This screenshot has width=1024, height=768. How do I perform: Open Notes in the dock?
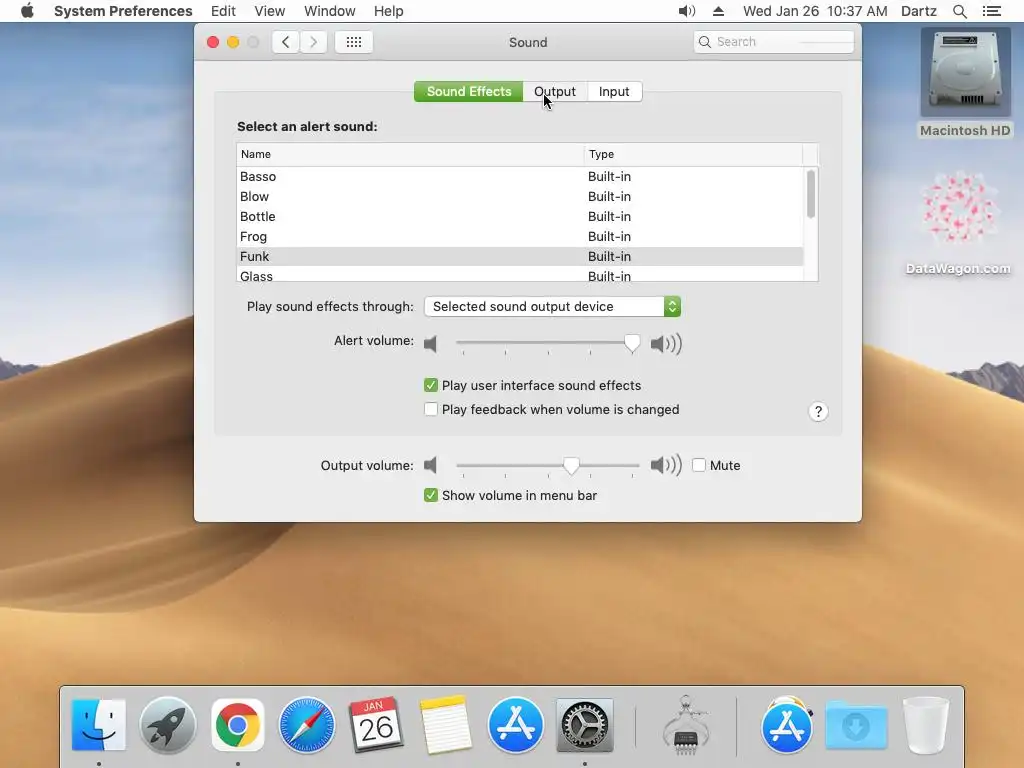point(446,725)
